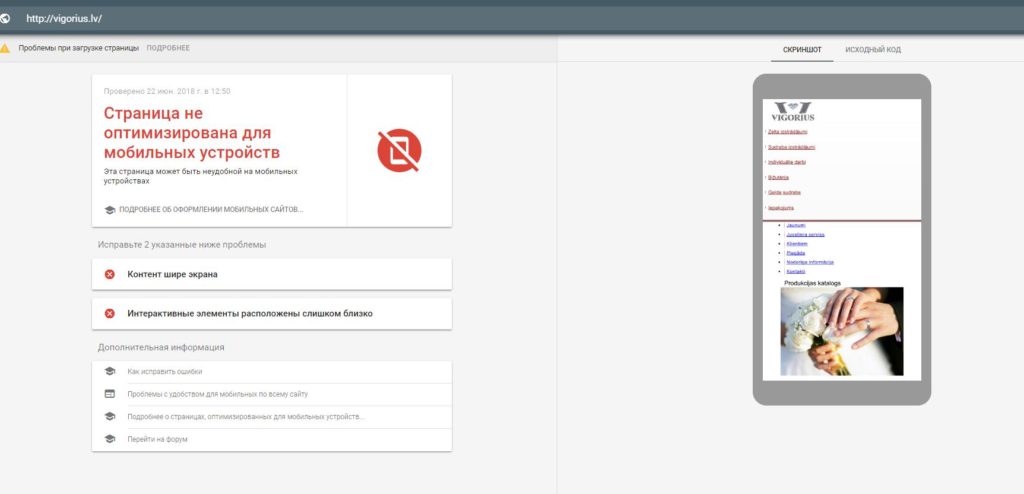
Task: Open Подробнее об оформлении мобильных сайтов link
Action: (x=210, y=209)
